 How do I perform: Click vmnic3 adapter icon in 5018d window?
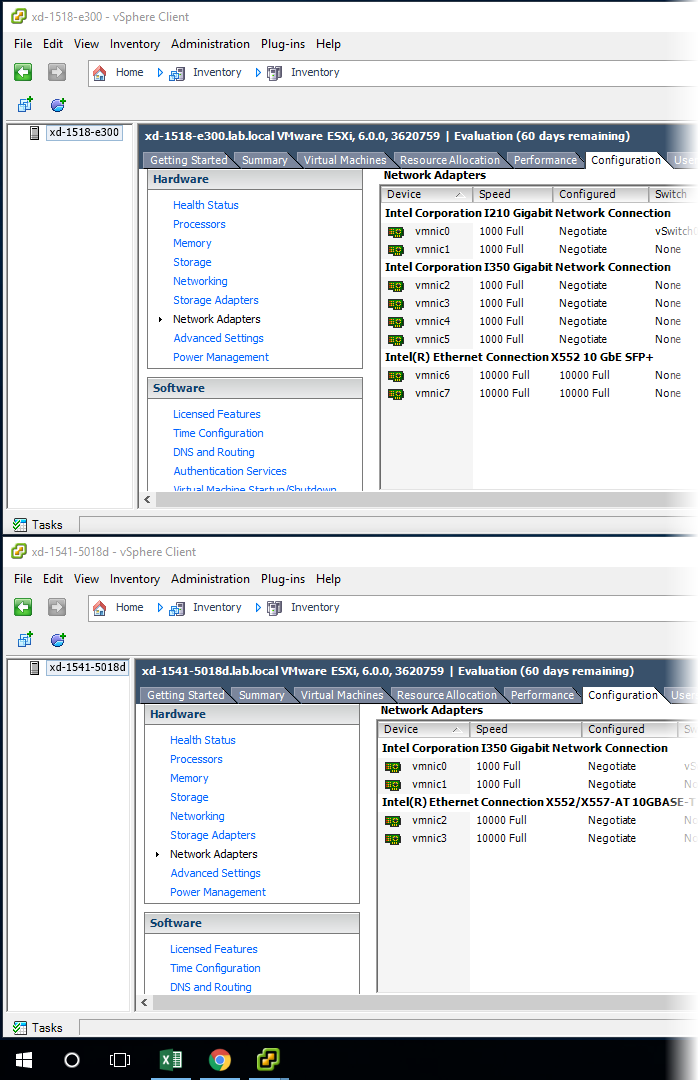[393, 838]
